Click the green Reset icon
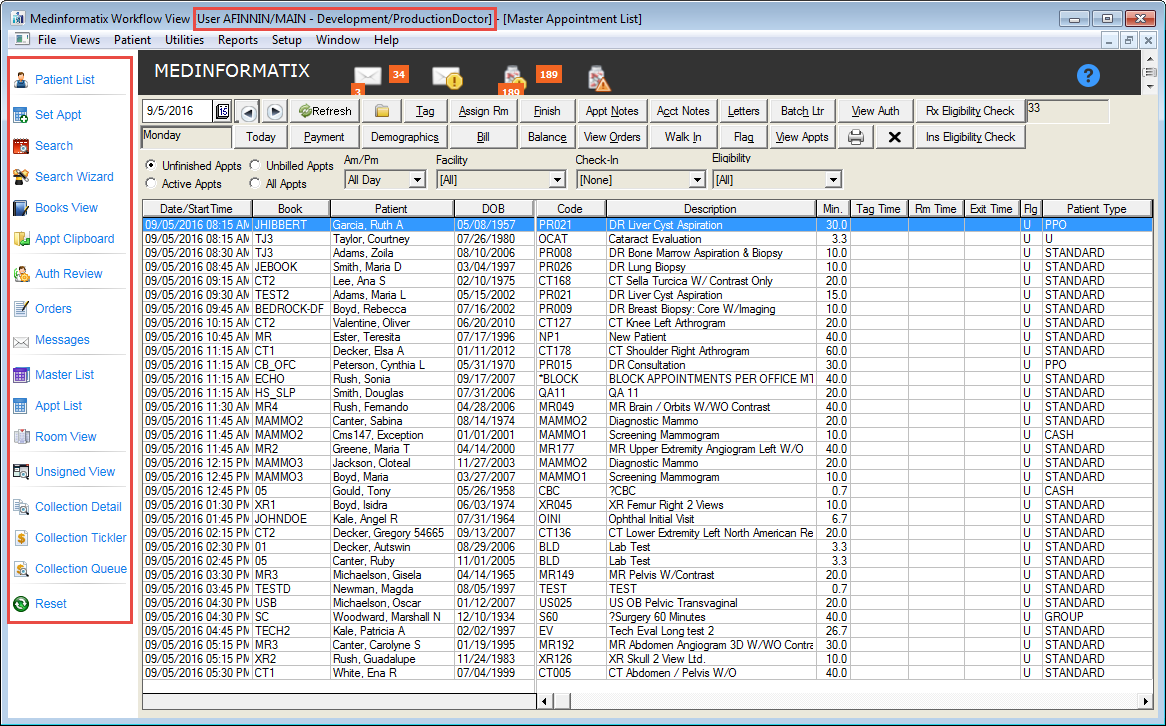Image resolution: width=1166 pixels, height=726 pixels. pyautogui.click(x=21, y=604)
